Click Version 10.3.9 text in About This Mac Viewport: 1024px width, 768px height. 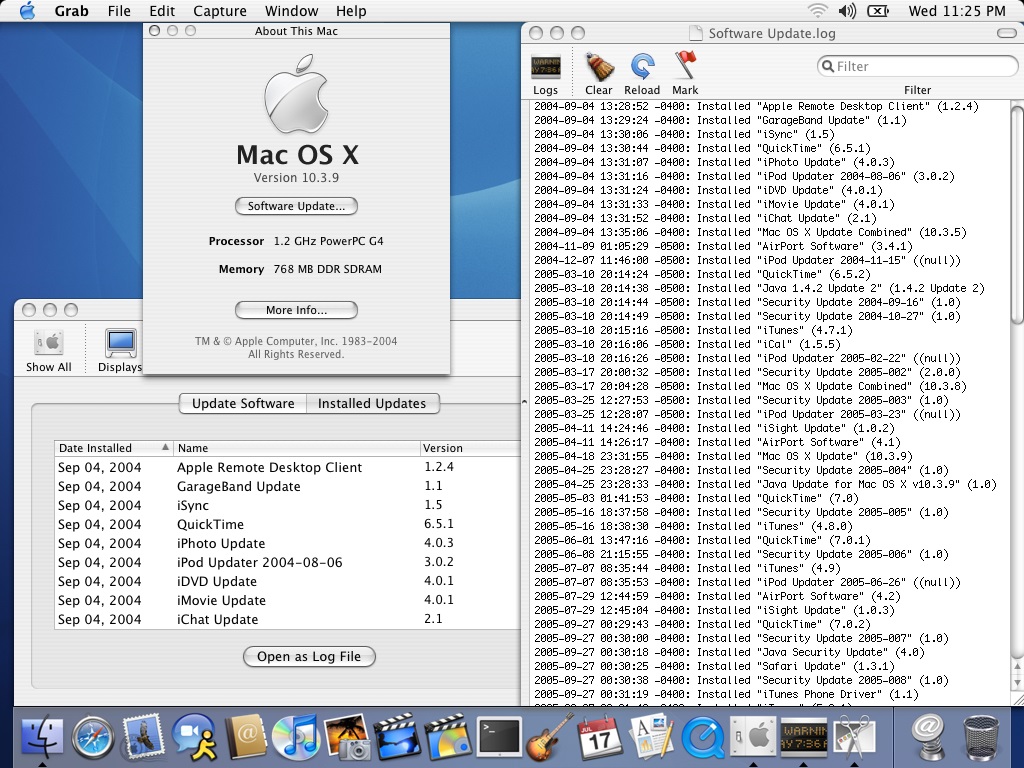point(296,178)
